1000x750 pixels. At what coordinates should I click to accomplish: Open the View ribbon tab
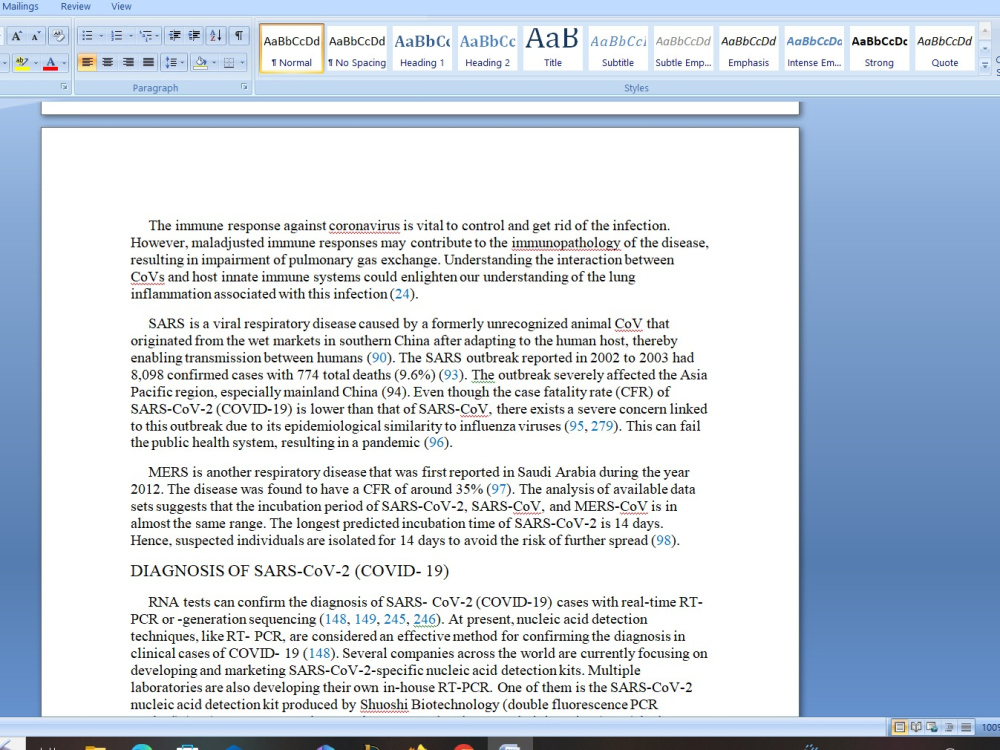click(121, 6)
